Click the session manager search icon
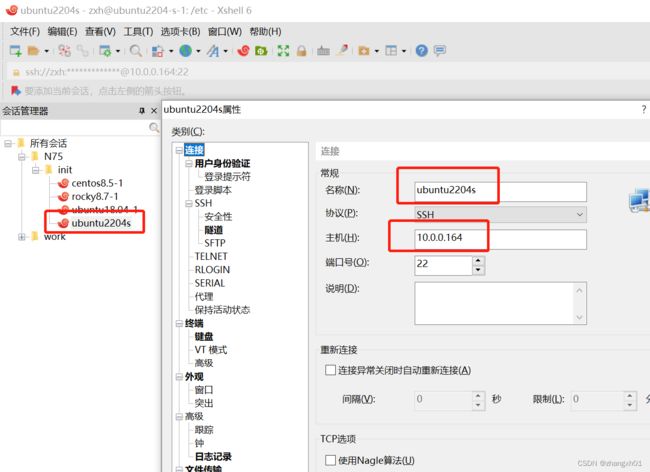650x472 pixels. (x=154, y=127)
